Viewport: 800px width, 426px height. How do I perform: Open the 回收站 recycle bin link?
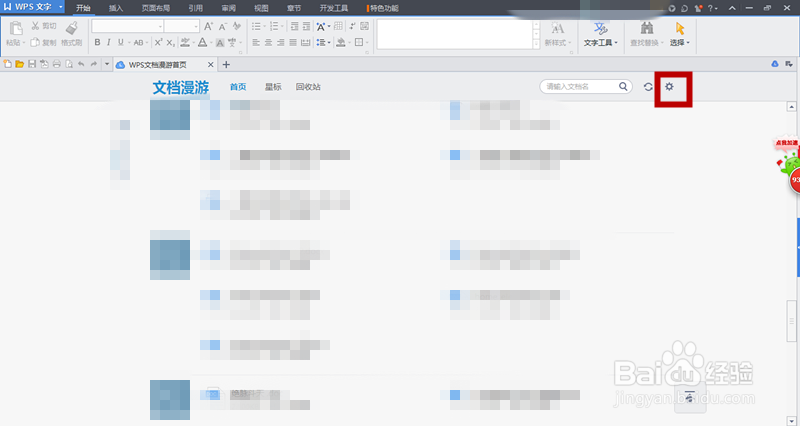pos(308,87)
